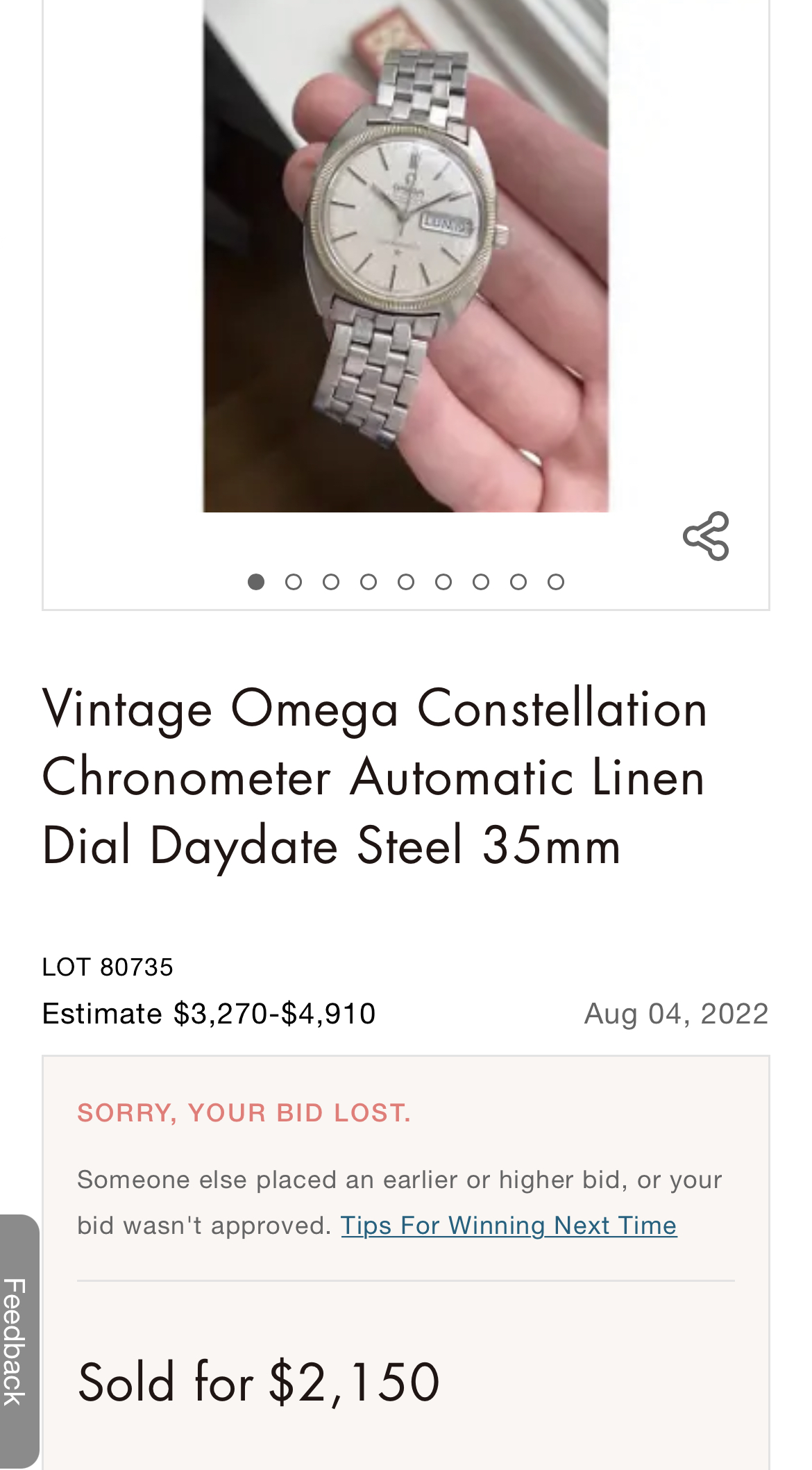The image size is (812, 1470).
Task: Open Tips For Winning Next Time link
Action: (509, 1226)
